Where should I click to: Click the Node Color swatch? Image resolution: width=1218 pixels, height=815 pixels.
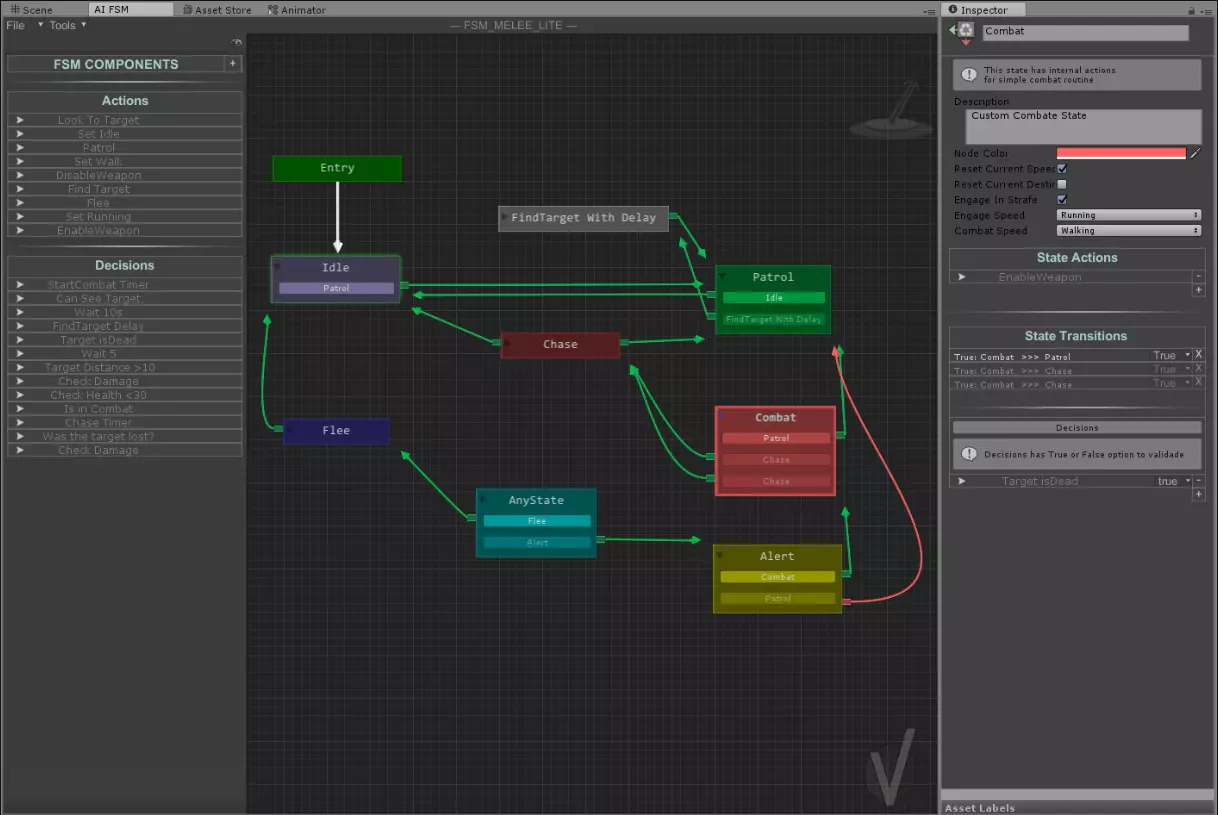click(1120, 153)
